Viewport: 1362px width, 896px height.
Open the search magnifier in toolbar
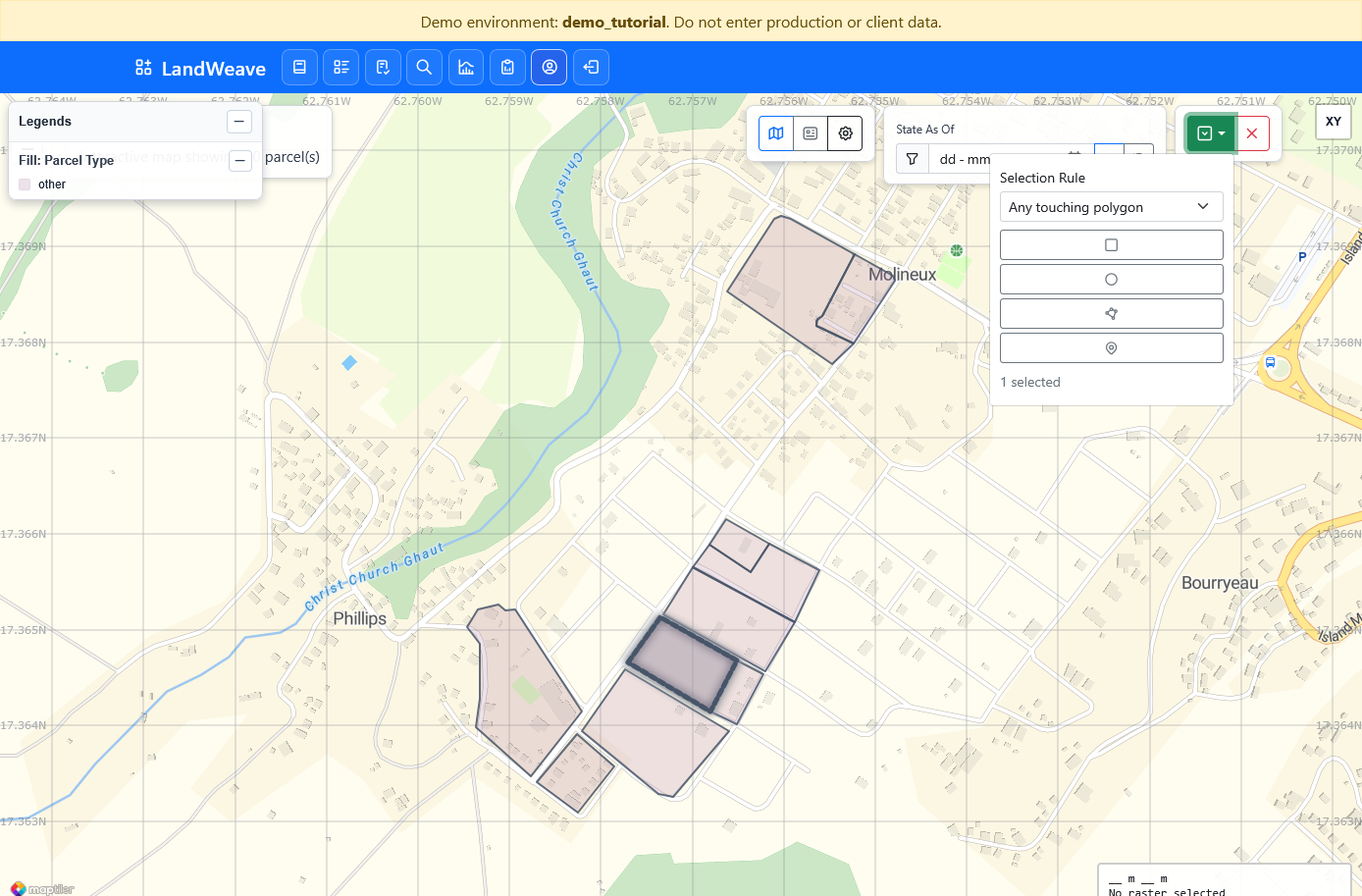coord(424,68)
